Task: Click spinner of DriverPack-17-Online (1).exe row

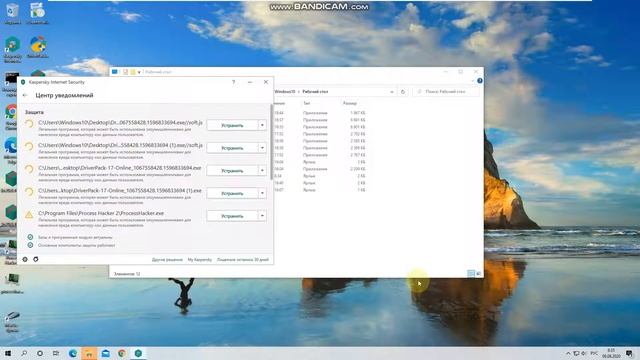Action: click(29, 191)
